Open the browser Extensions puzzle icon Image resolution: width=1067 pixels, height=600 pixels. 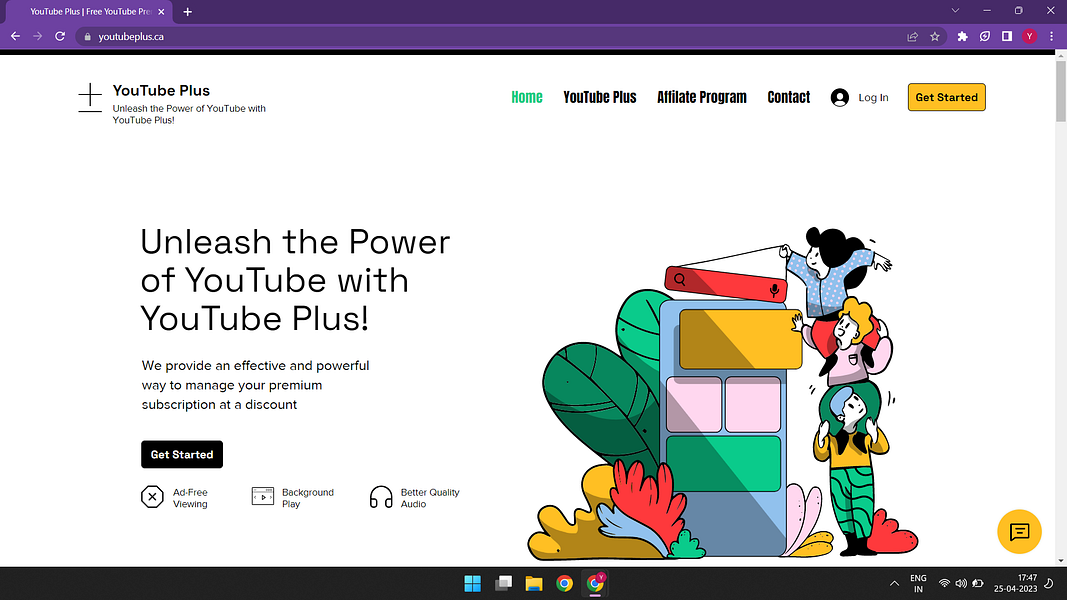961,36
